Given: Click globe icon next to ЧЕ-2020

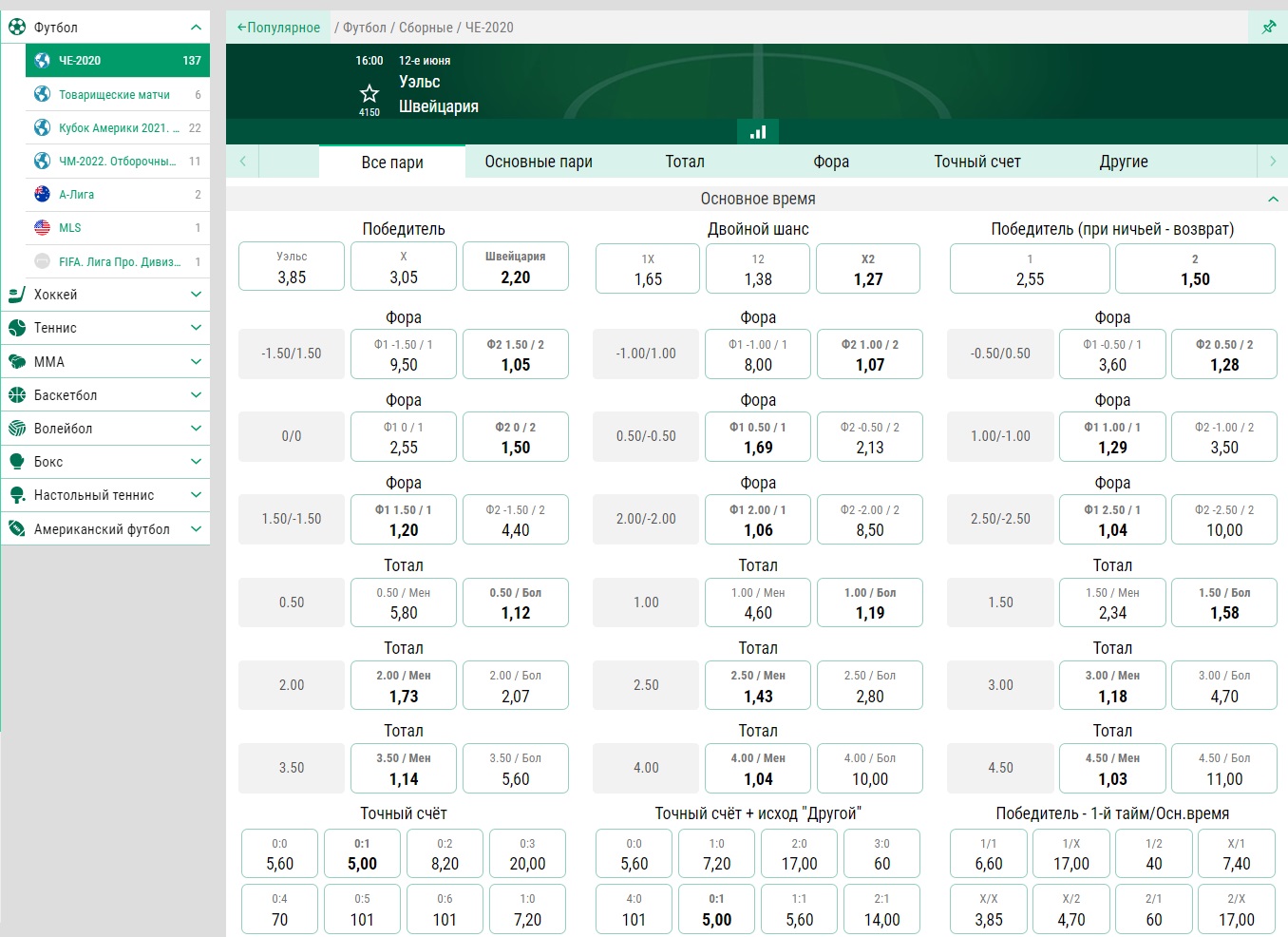Looking at the screenshot, I should click(x=42, y=60).
